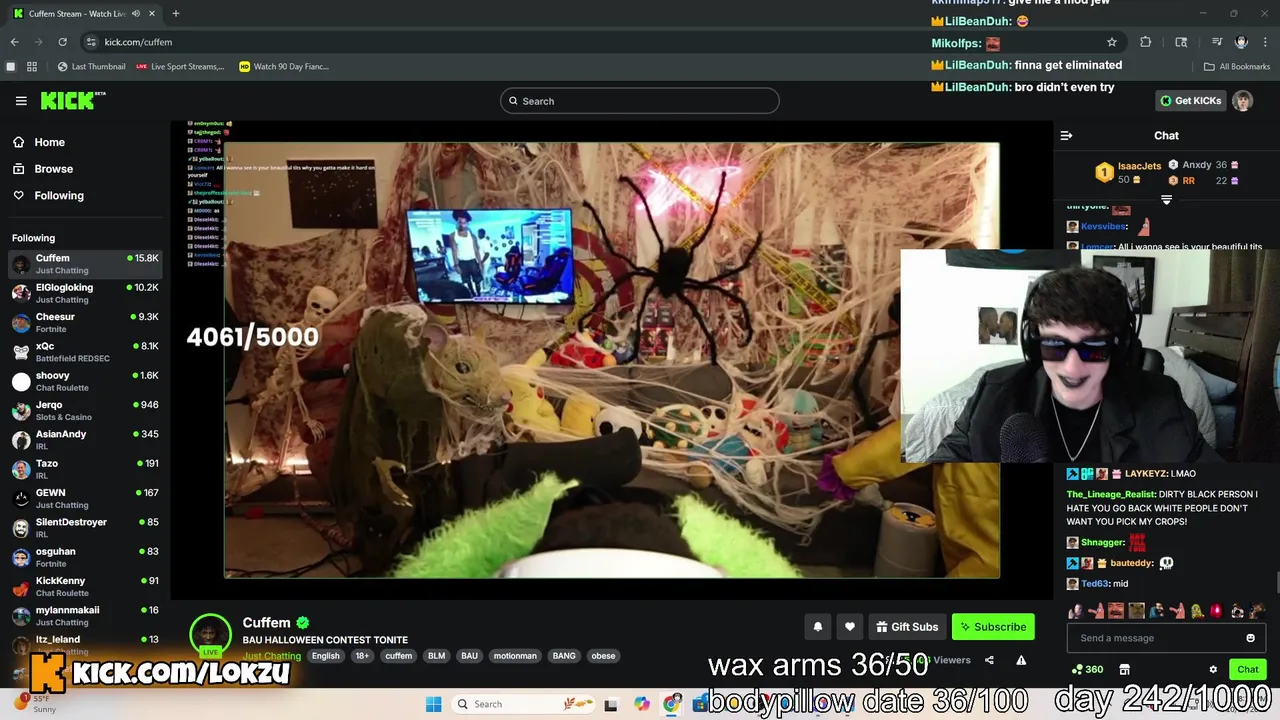Open osguhan channel in Following list
Image resolution: width=1280 pixels, height=720 pixels.
click(85, 557)
